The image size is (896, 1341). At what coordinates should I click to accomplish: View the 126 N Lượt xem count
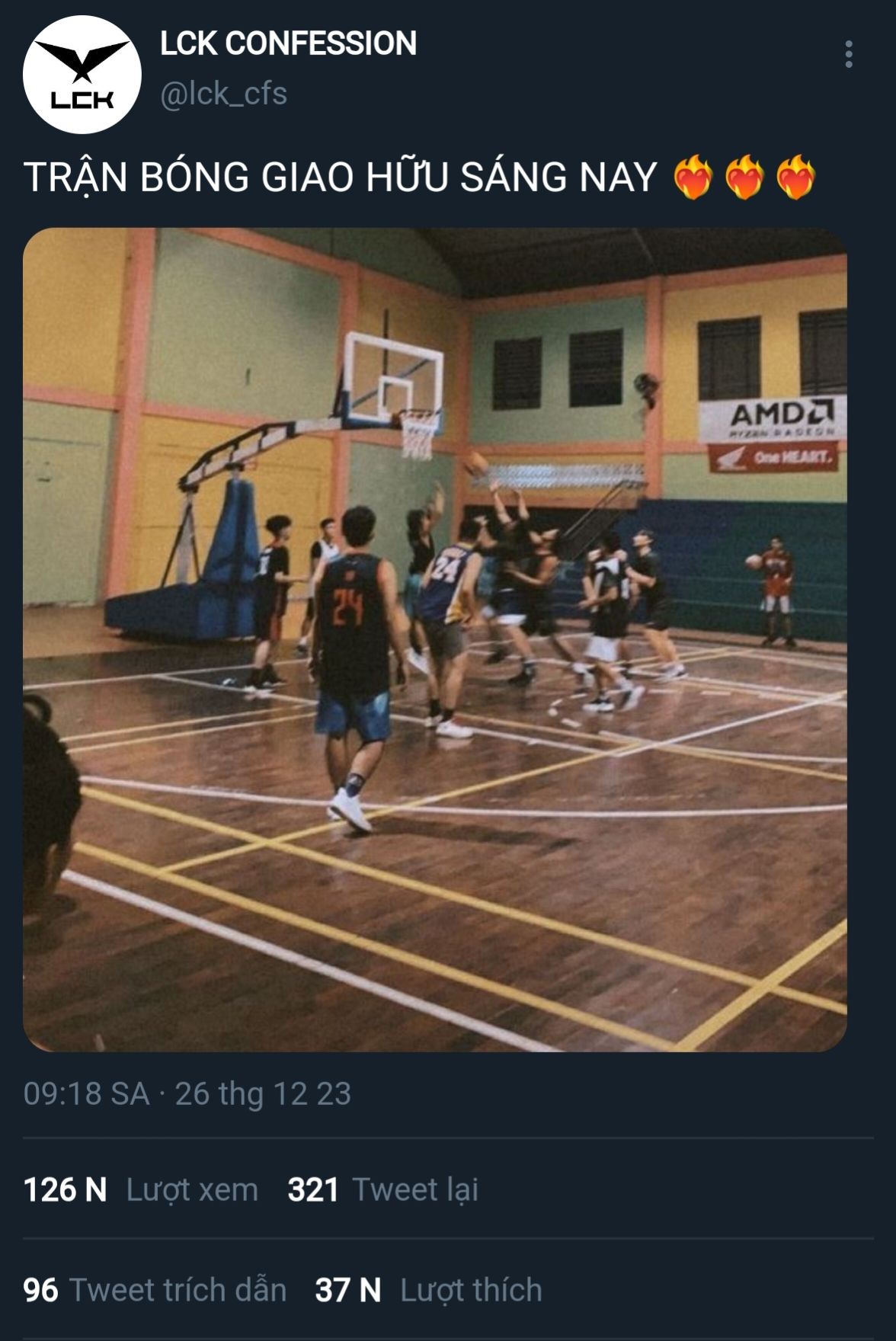point(141,1189)
